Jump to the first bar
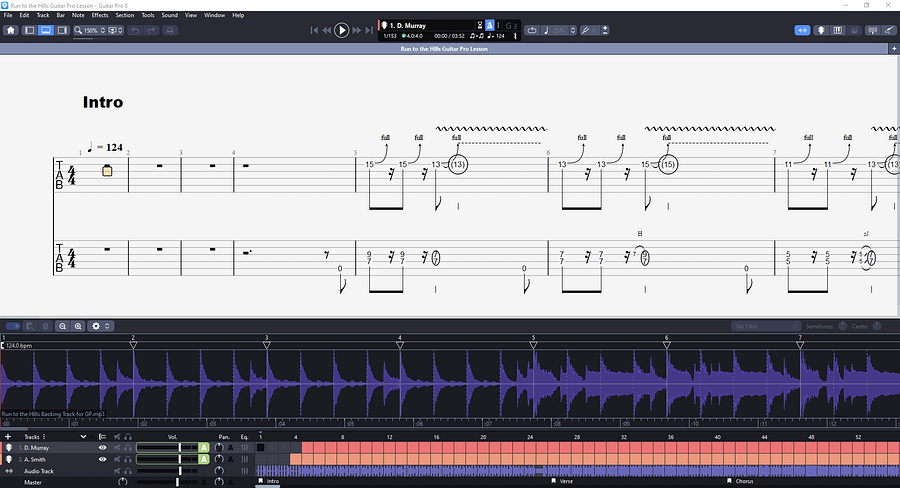Image resolution: width=900 pixels, height=488 pixels. (x=314, y=30)
